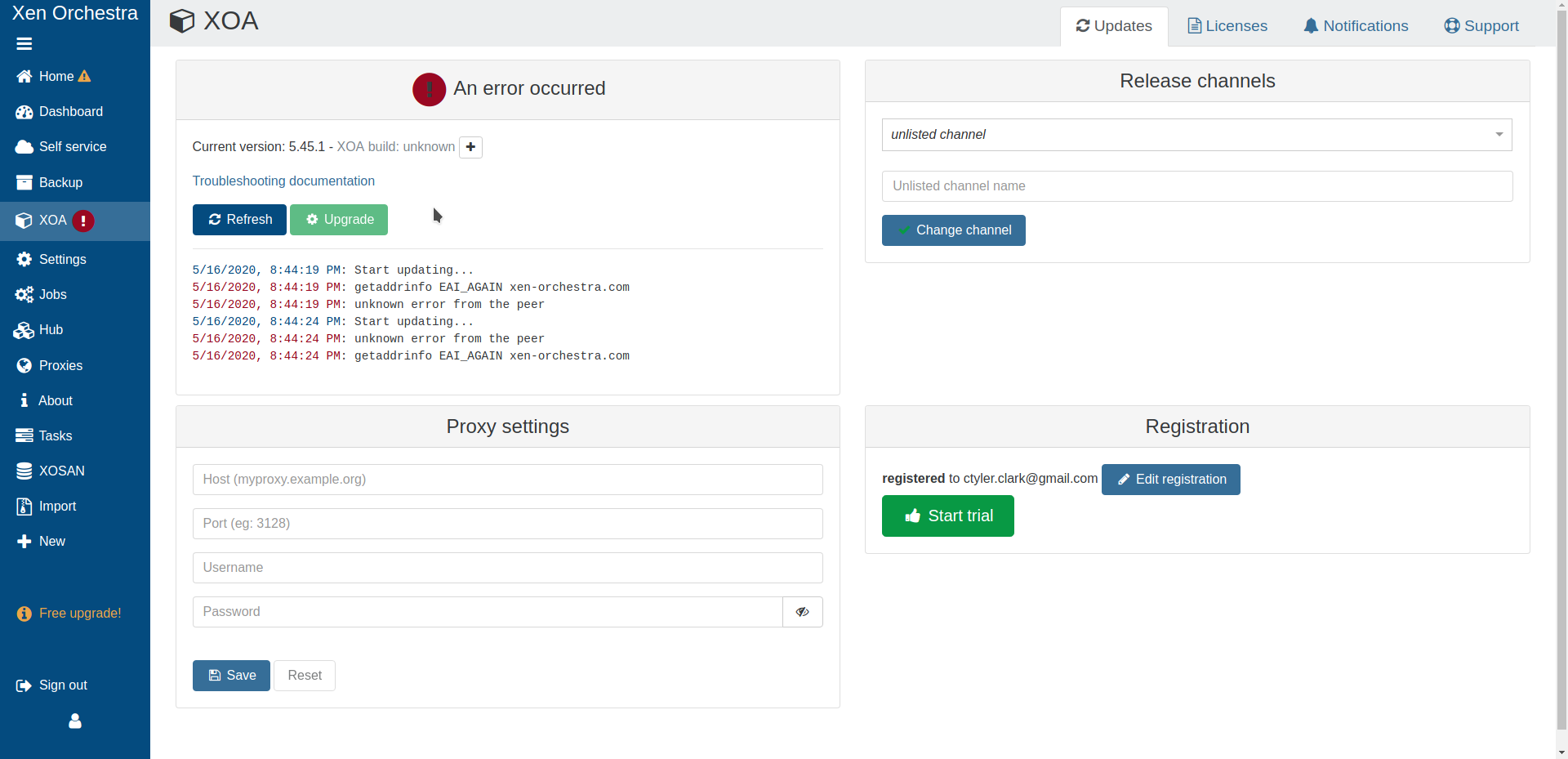Open Troubleshooting documentation link
The image size is (1568, 759).
click(x=283, y=181)
